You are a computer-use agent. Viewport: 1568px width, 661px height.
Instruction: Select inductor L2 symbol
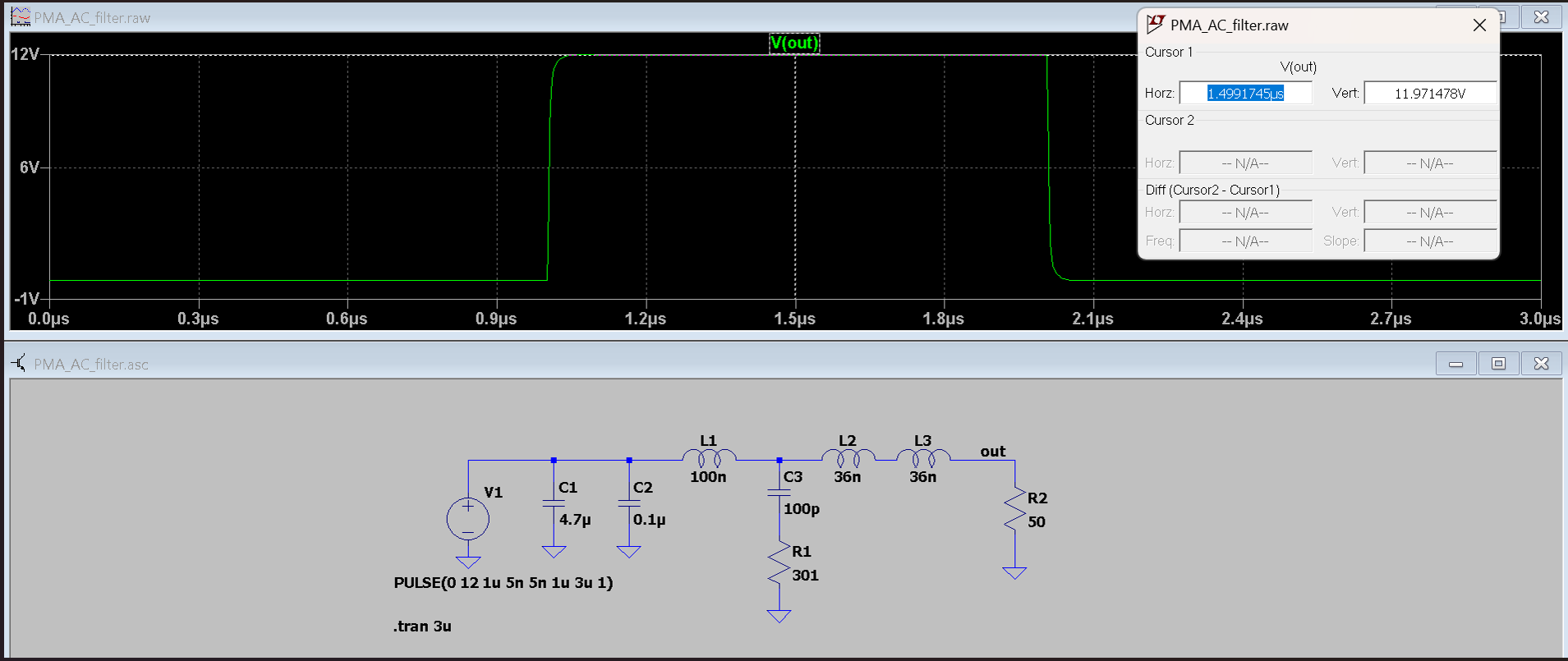click(848, 457)
